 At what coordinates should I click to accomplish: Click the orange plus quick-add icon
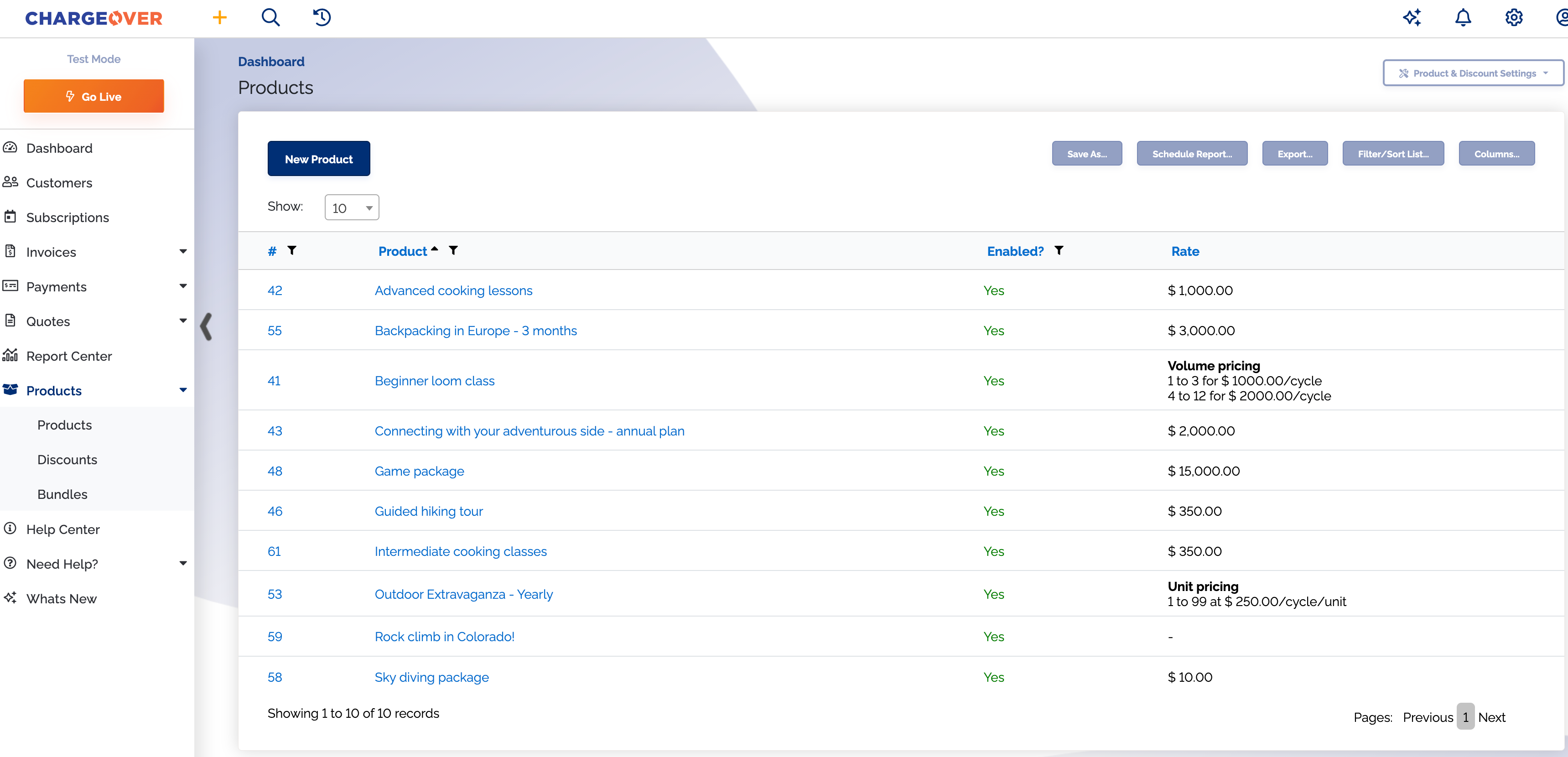(220, 18)
